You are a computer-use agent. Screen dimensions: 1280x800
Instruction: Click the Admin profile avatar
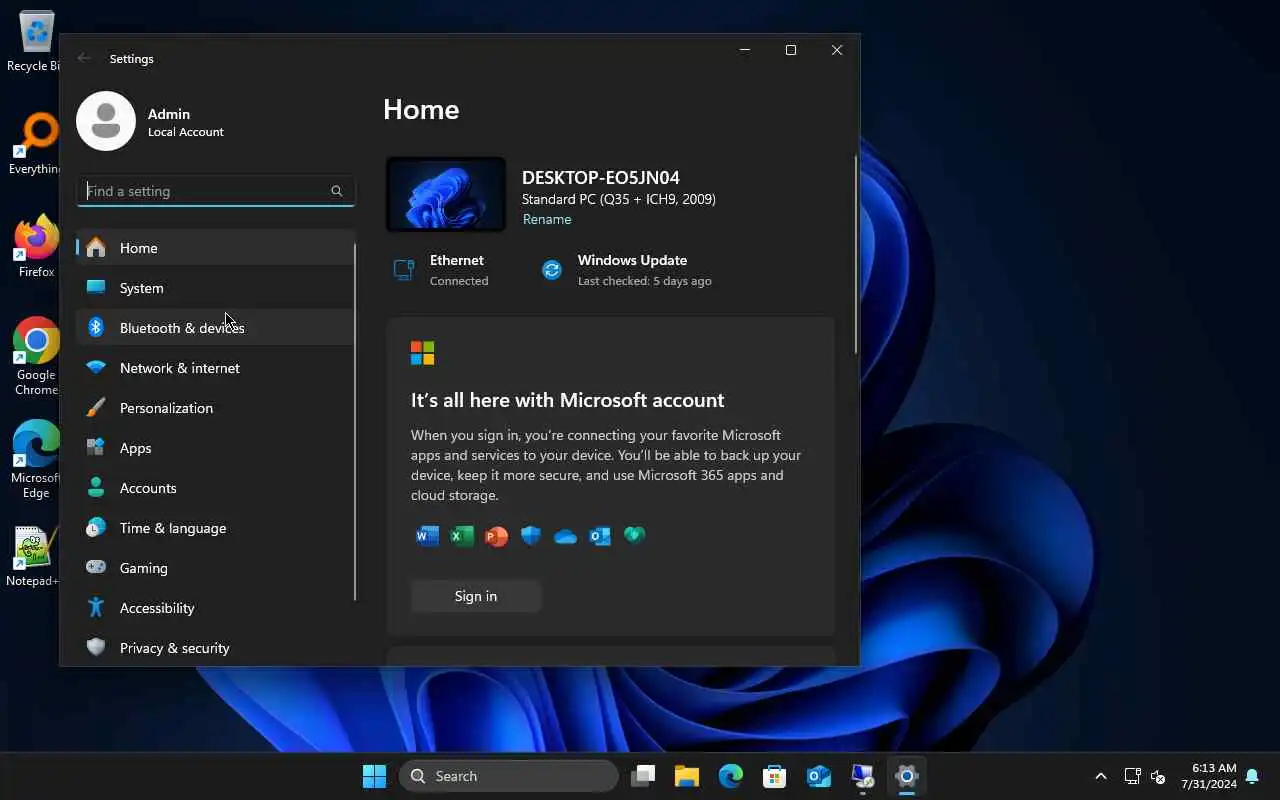pos(106,121)
